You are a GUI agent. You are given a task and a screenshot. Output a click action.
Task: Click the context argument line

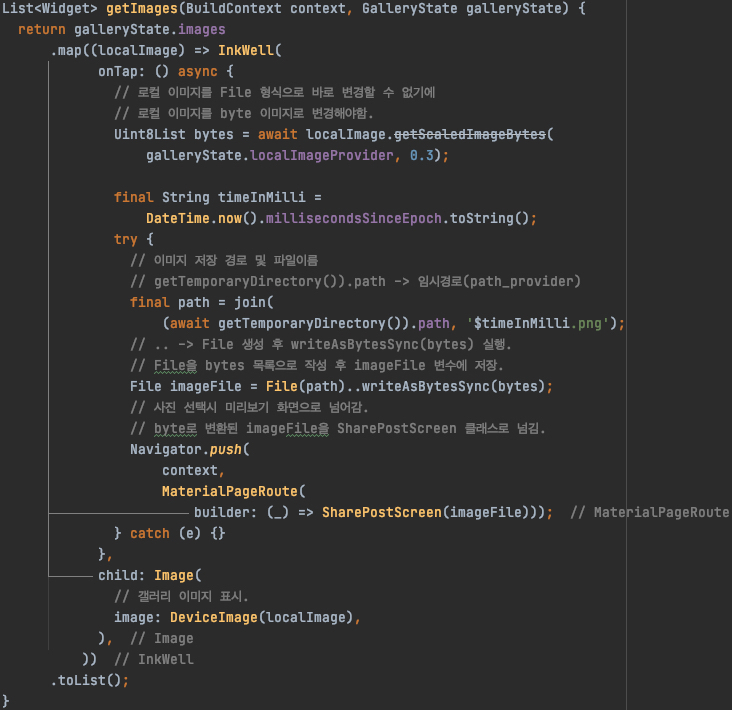[193, 471]
